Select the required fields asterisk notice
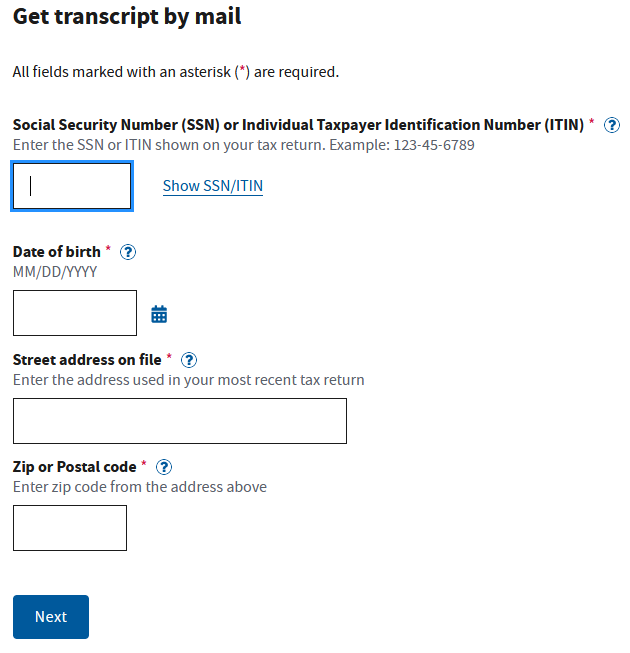 [x=176, y=72]
